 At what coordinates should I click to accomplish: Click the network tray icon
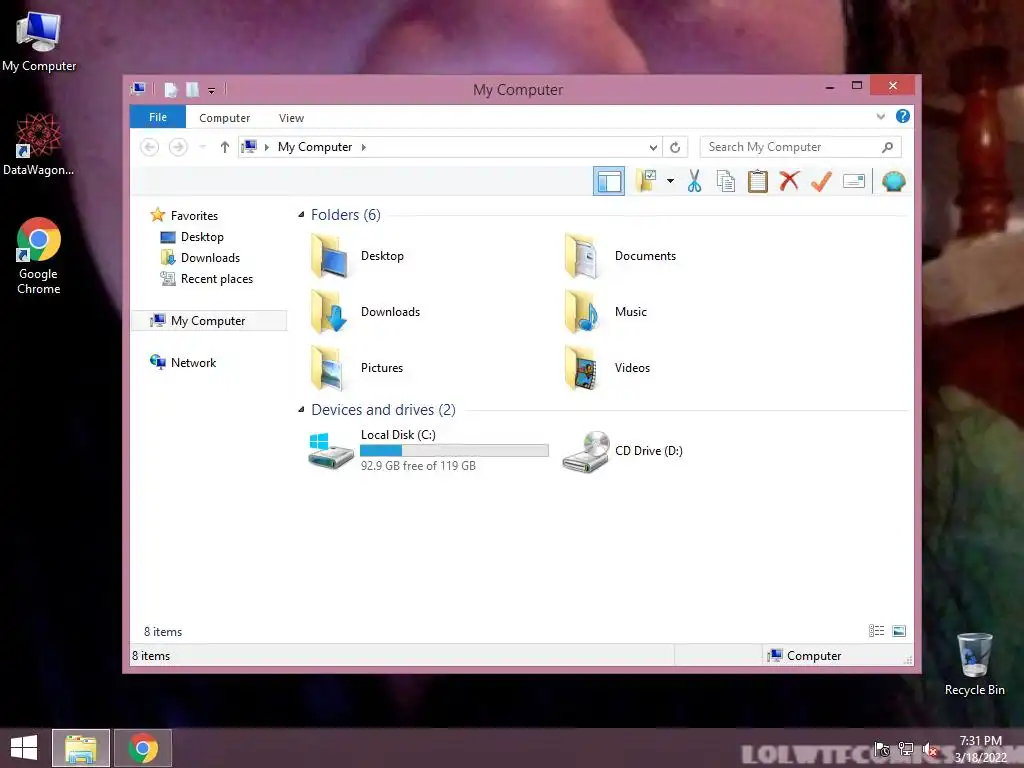click(906, 749)
